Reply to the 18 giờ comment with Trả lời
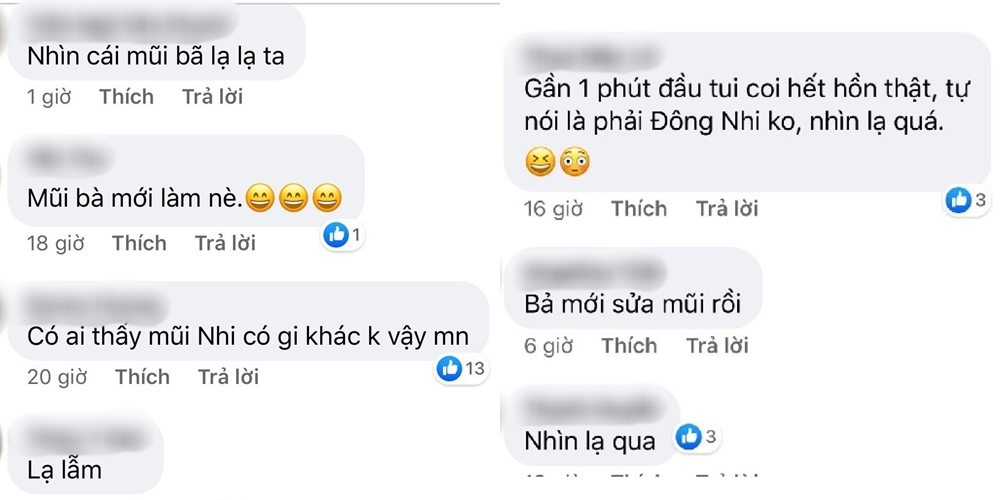This screenshot has width=1000, height=500. pyautogui.click(x=225, y=243)
